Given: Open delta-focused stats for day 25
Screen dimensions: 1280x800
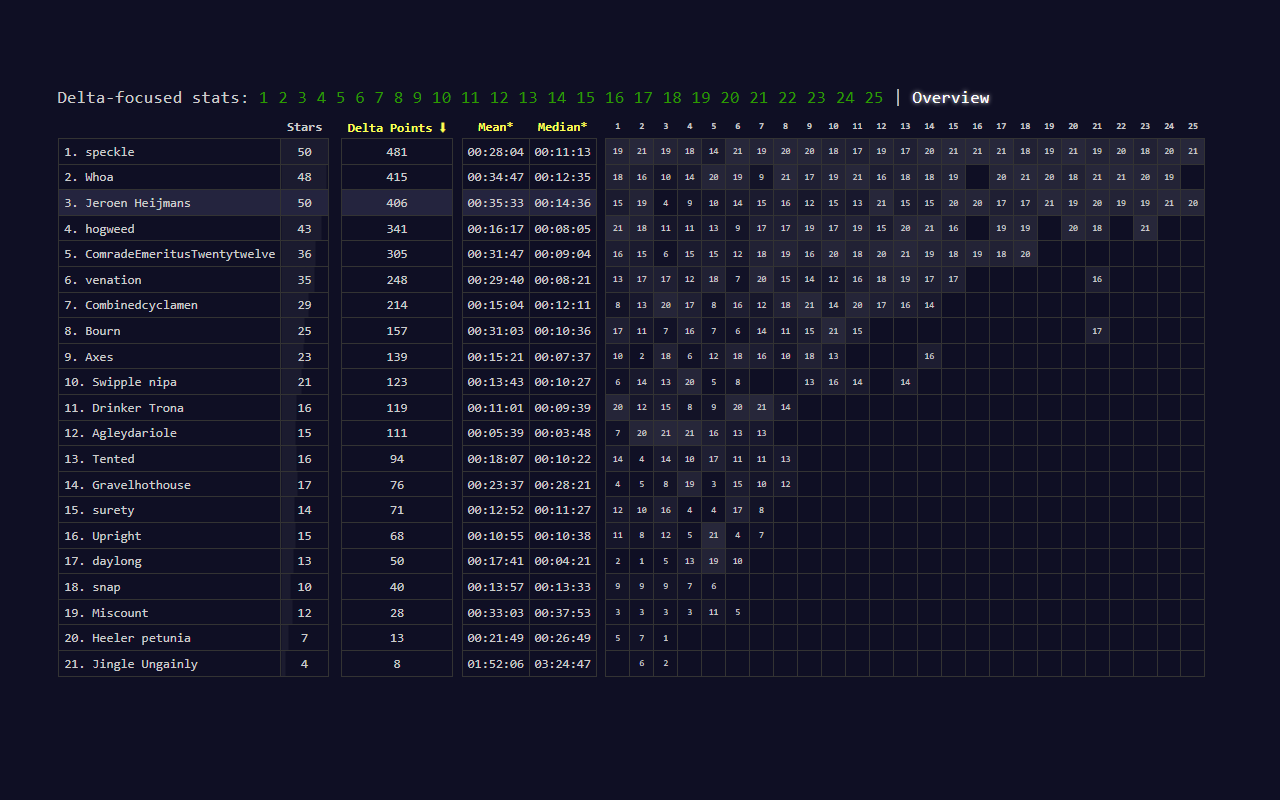Looking at the screenshot, I should [874, 98].
